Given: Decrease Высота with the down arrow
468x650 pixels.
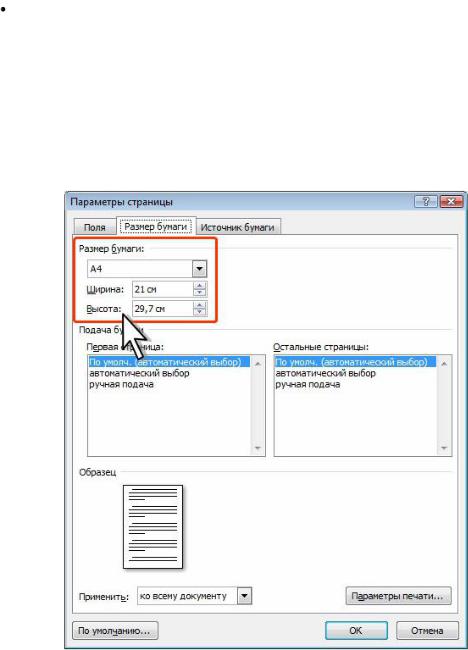Looking at the screenshot, I should (x=200, y=312).
